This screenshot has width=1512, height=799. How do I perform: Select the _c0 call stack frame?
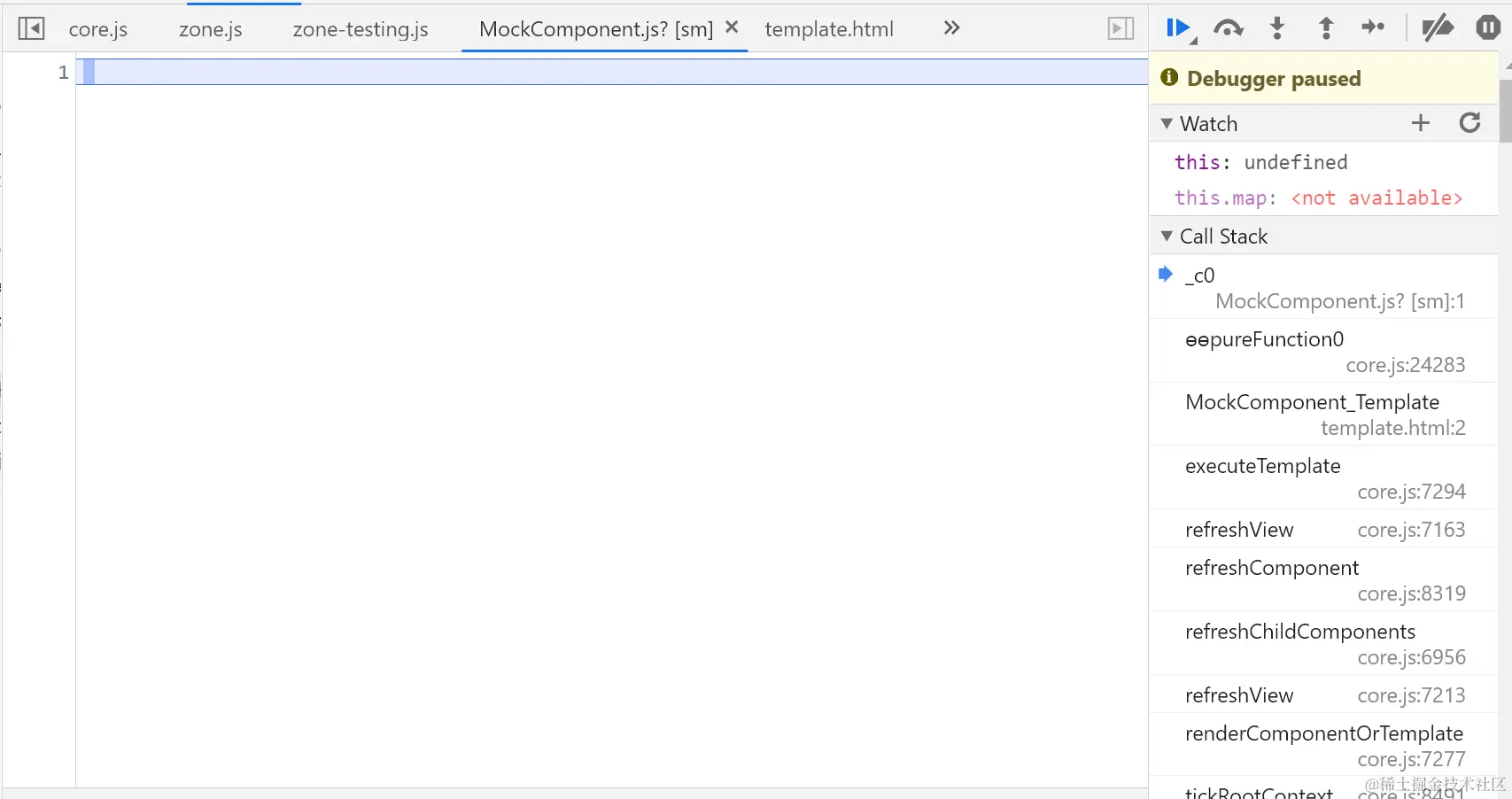tap(1323, 287)
